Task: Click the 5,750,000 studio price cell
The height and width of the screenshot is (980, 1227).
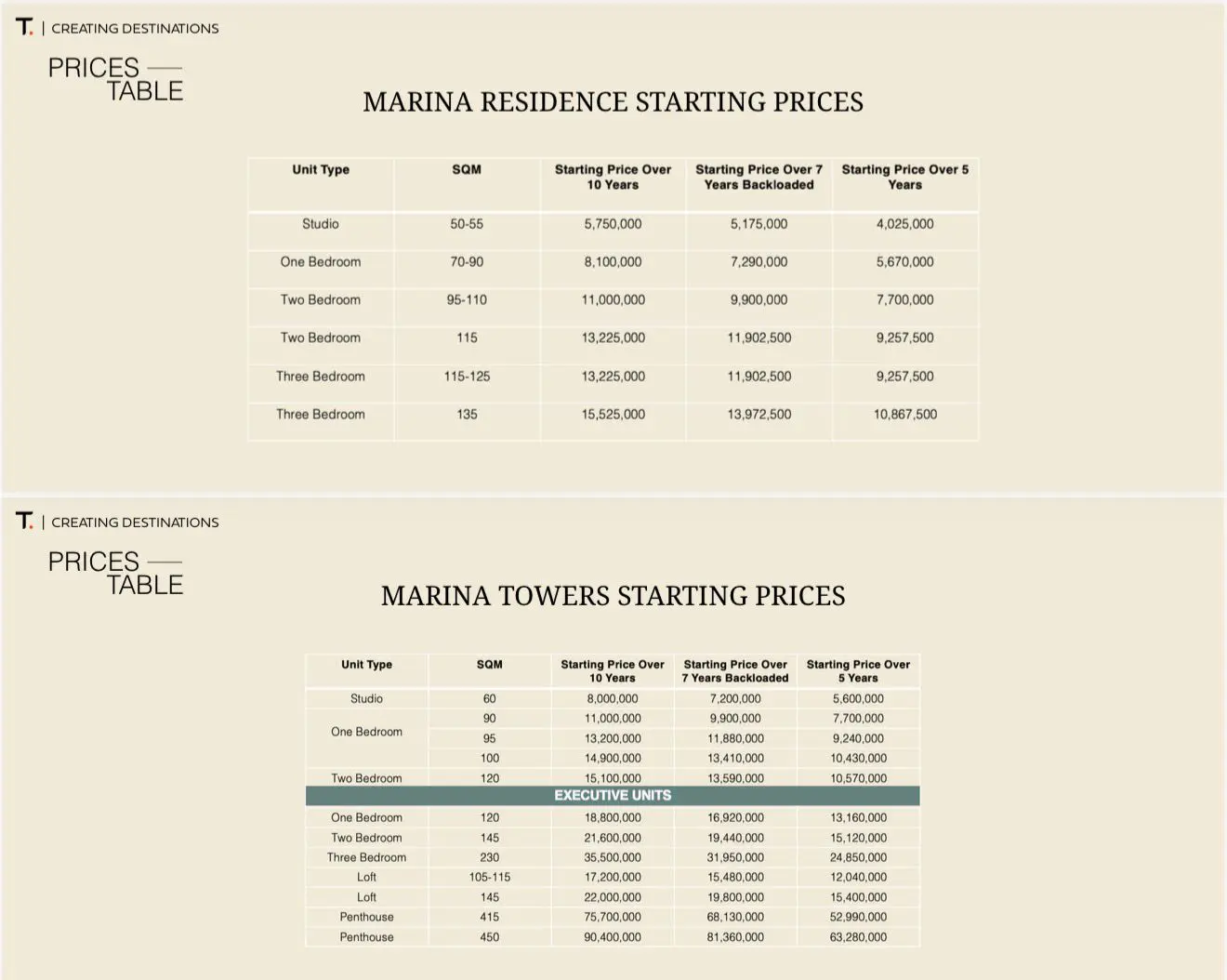Action: 613,224
